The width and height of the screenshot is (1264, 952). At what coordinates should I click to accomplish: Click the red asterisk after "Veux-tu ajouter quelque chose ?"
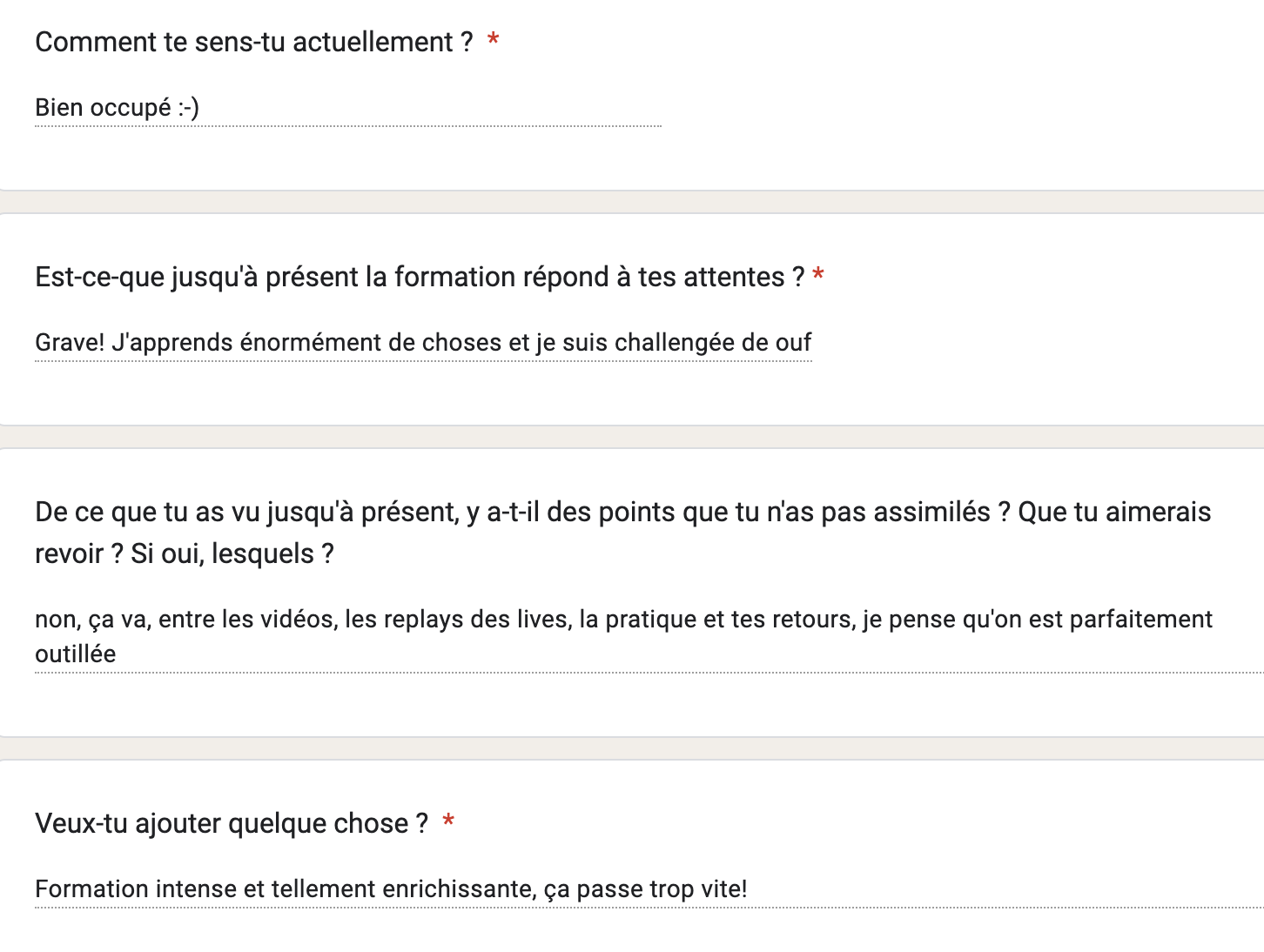point(448,821)
